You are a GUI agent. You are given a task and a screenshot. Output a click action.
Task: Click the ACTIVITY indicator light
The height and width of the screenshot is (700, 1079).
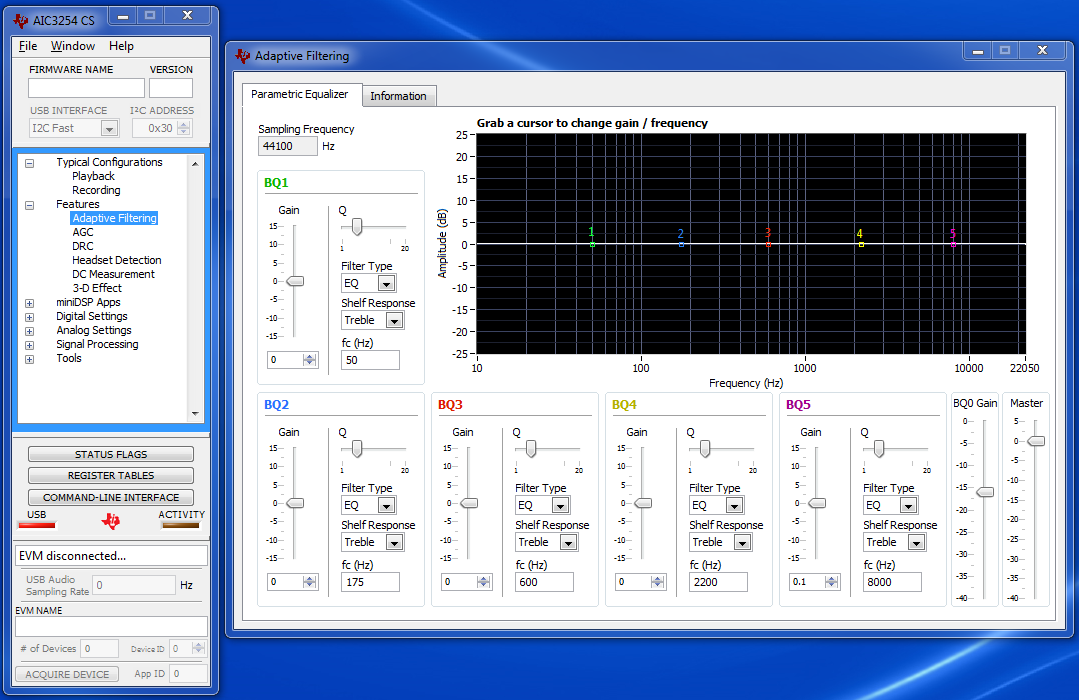coord(180,525)
